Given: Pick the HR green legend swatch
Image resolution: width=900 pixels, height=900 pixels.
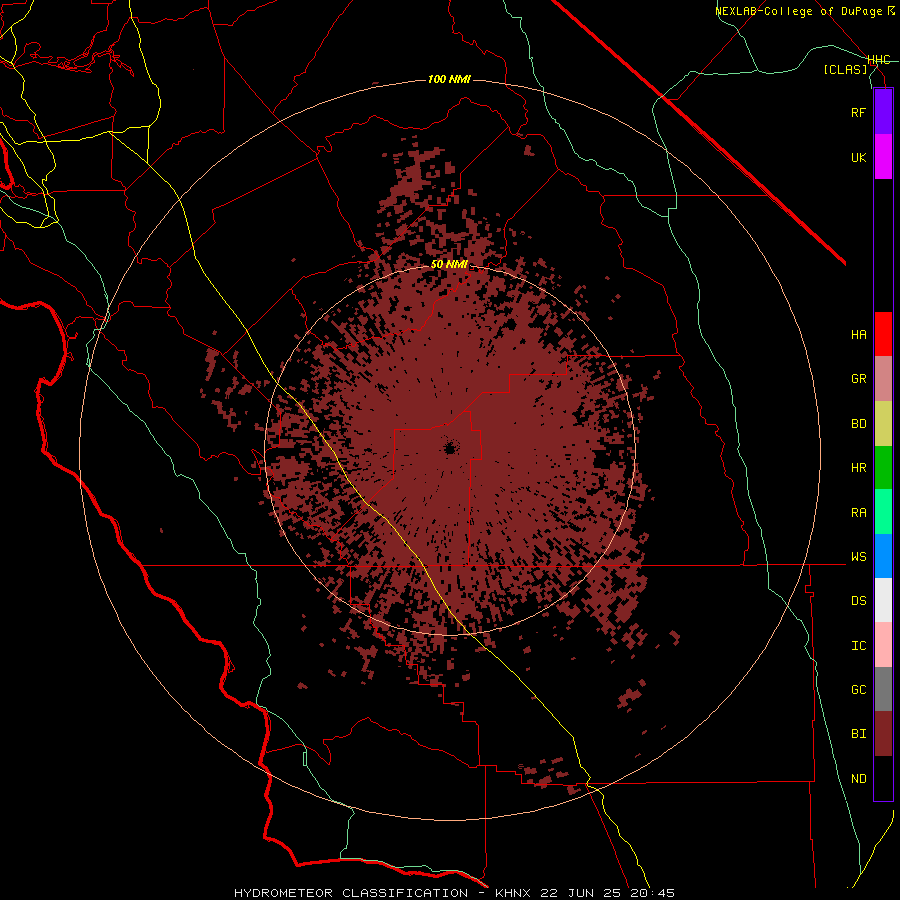Looking at the screenshot, I should click(883, 468).
